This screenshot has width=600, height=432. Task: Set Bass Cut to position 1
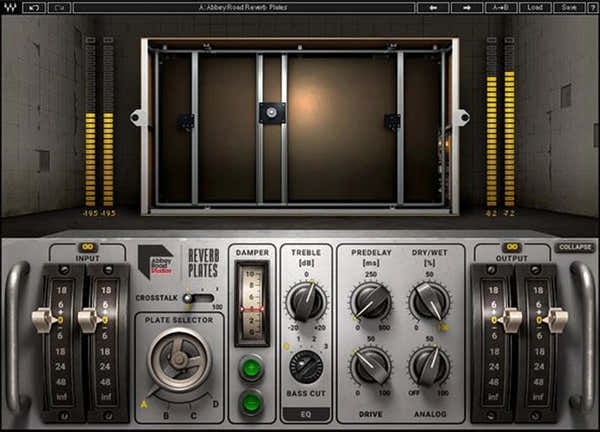[298, 339]
